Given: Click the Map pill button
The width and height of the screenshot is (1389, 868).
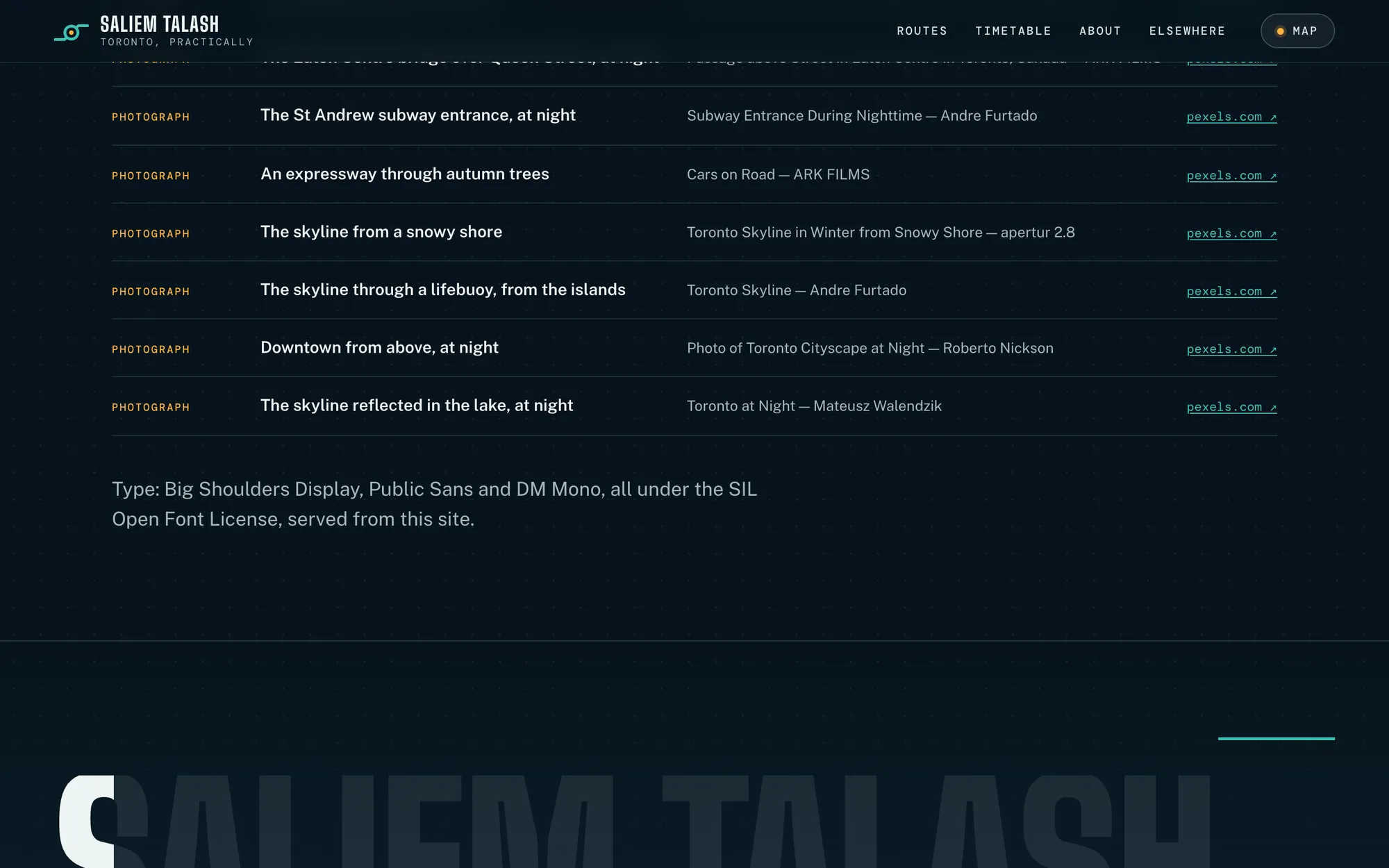Looking at the screenshot, I should tap(1297, 31).
